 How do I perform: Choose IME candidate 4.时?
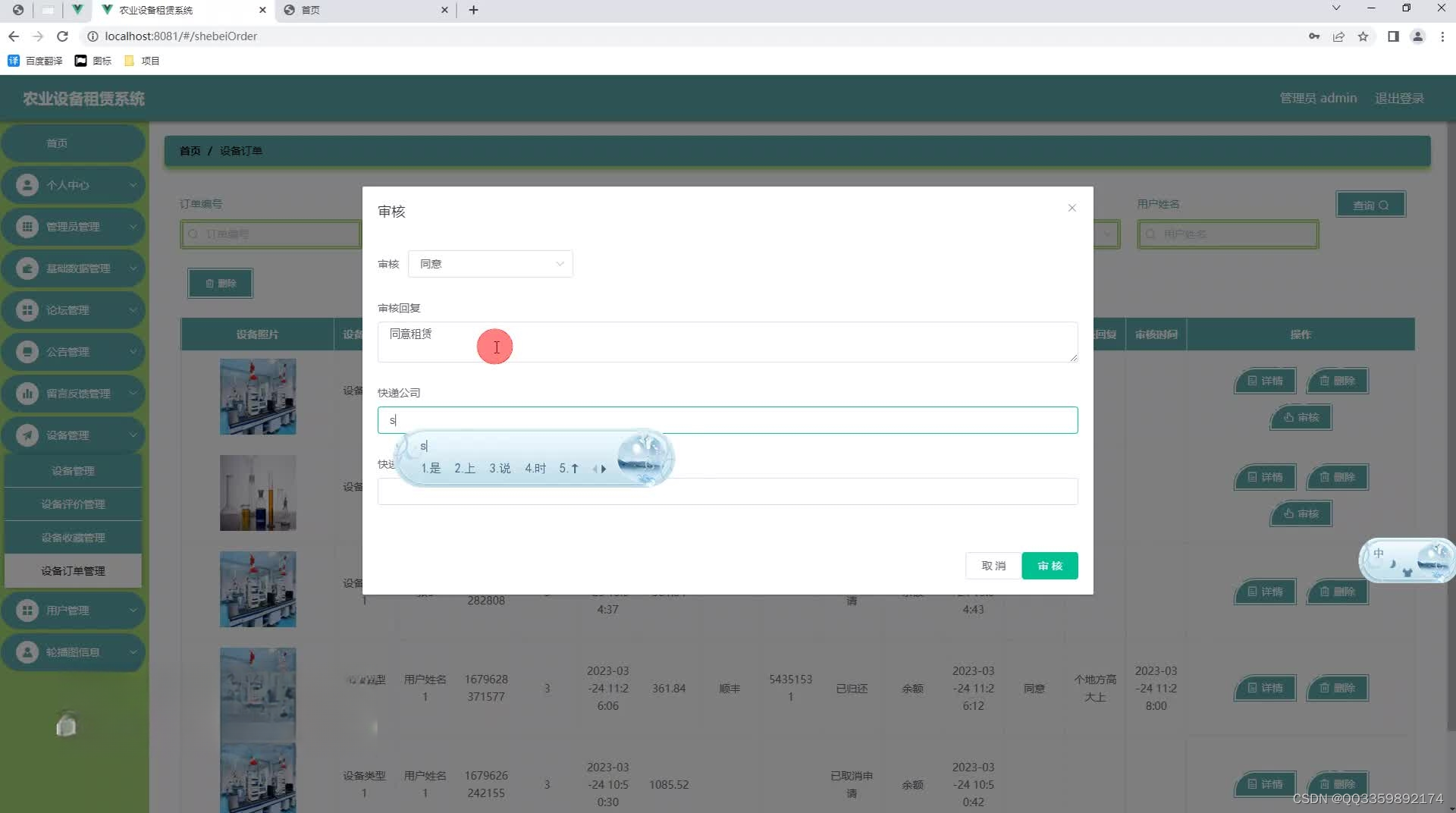click(535, 469)
